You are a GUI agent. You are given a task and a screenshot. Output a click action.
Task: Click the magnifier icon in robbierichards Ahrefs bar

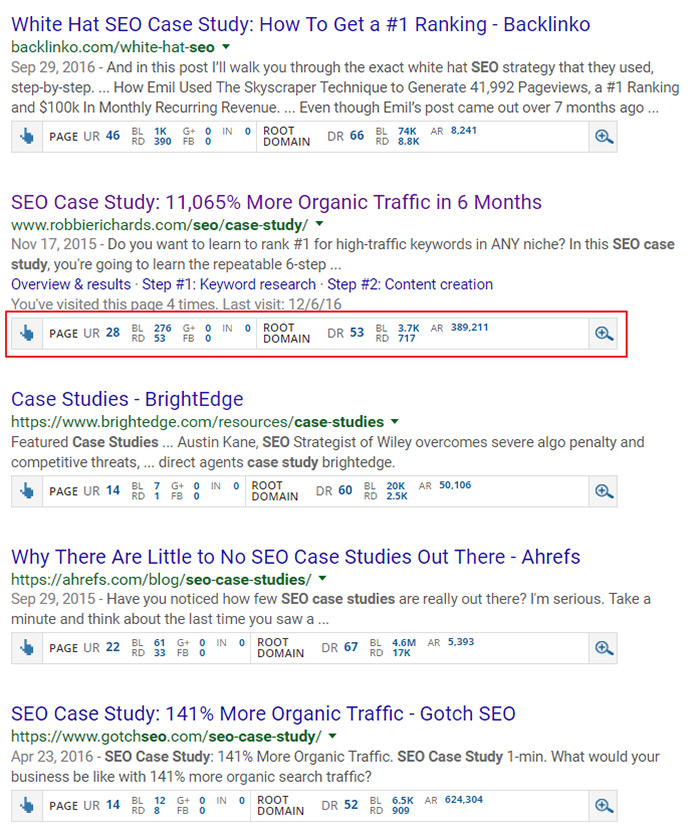(603, 333)
